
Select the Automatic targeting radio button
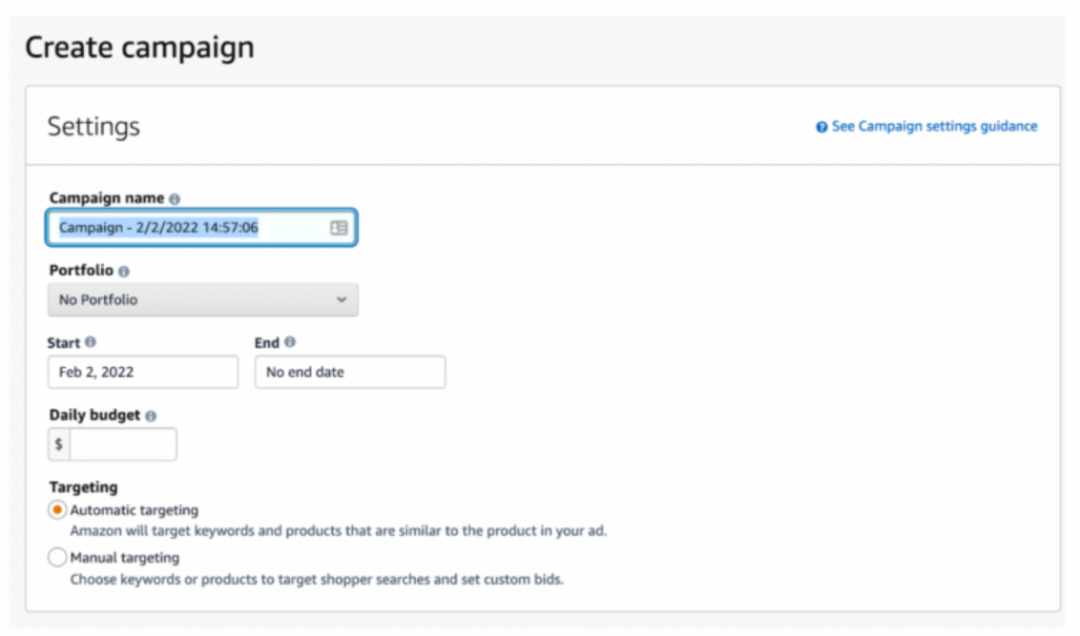[57, 510]
